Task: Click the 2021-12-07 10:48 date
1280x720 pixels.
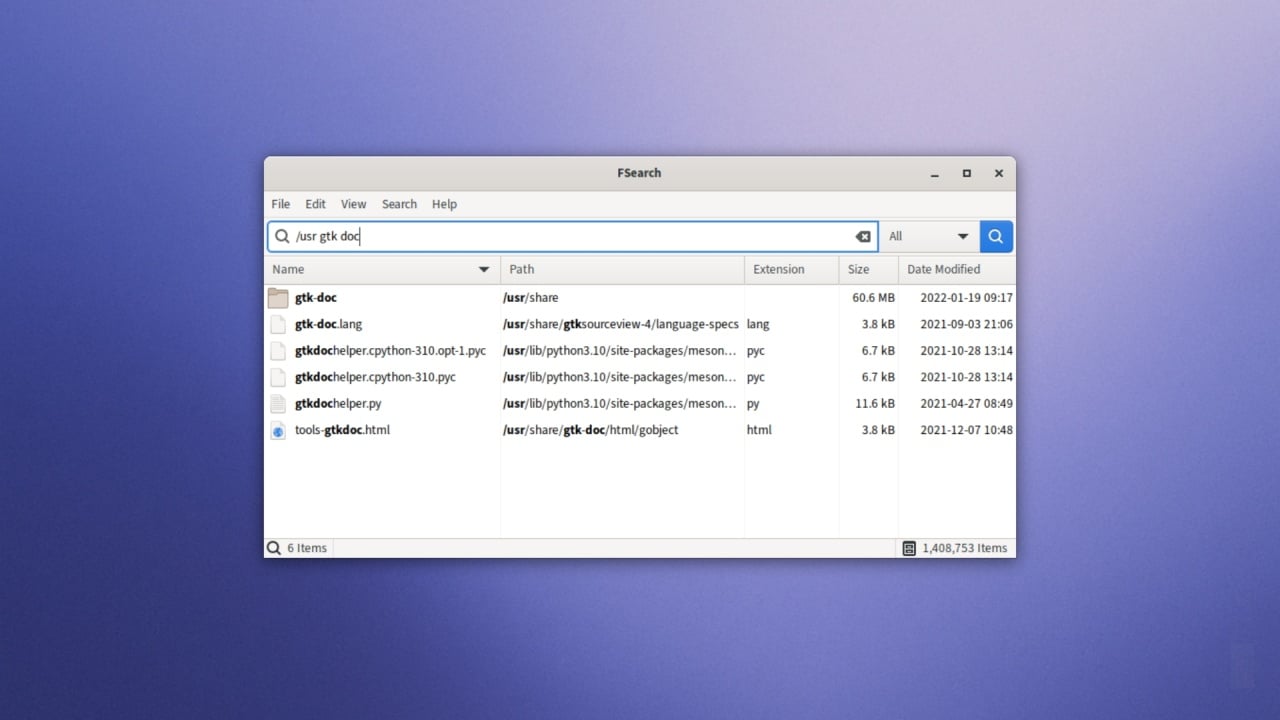Action: point(966,430)
